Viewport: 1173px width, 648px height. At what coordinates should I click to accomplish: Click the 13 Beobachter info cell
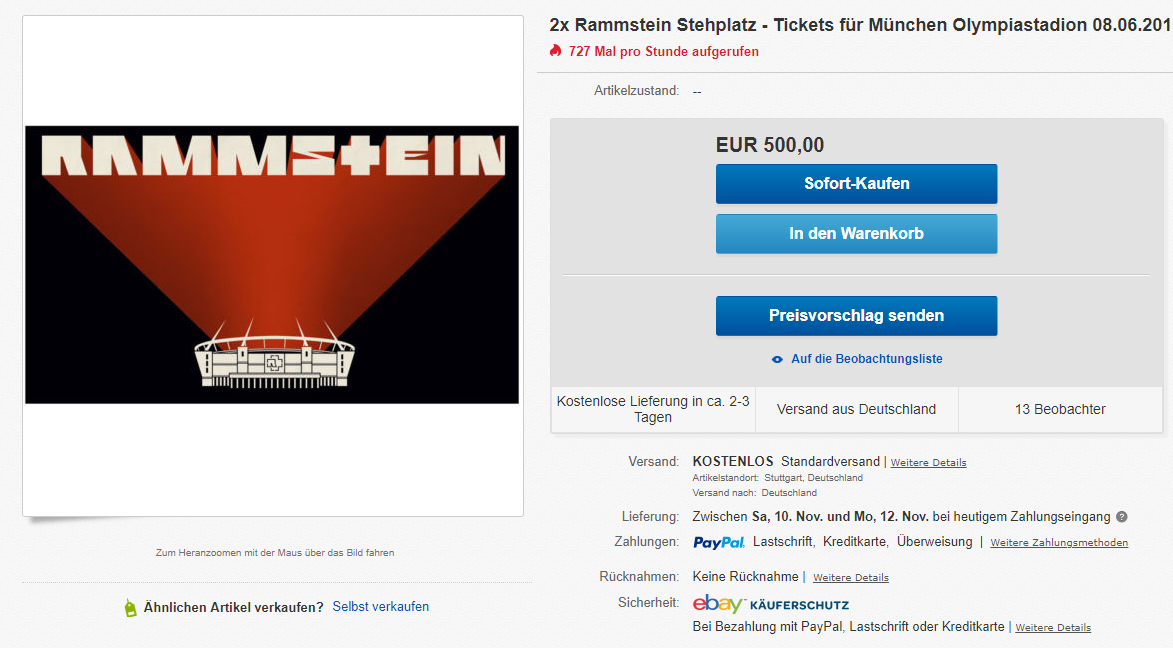tap(1060, 409)
